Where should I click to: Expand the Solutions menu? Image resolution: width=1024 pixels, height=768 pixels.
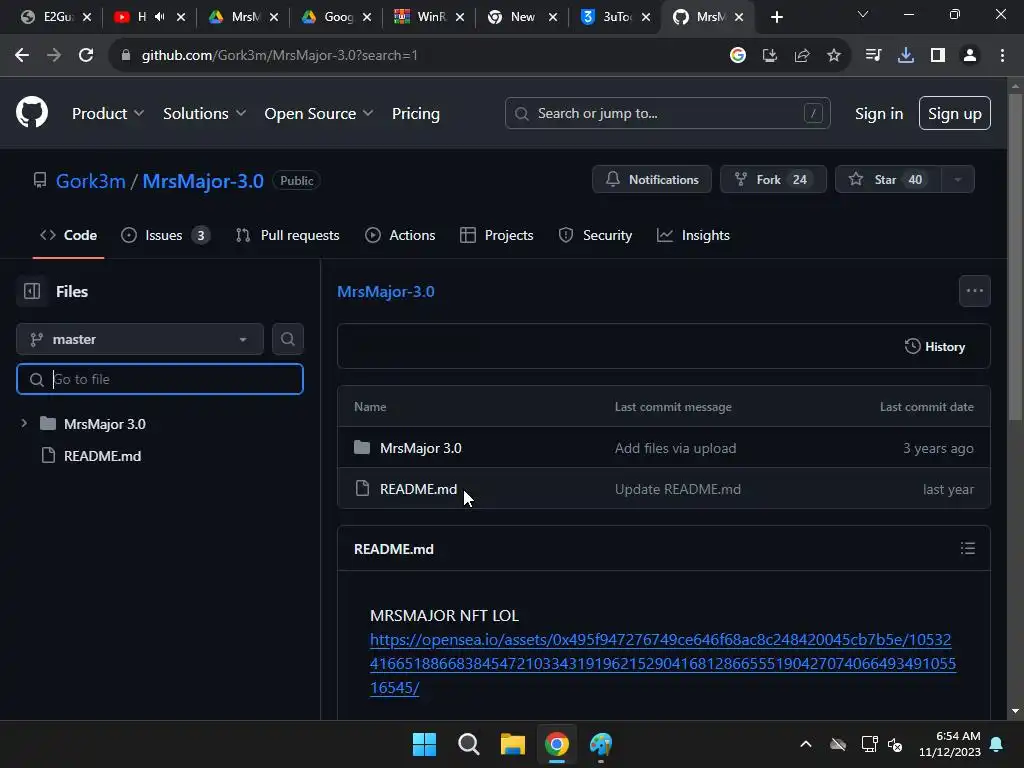204,114
